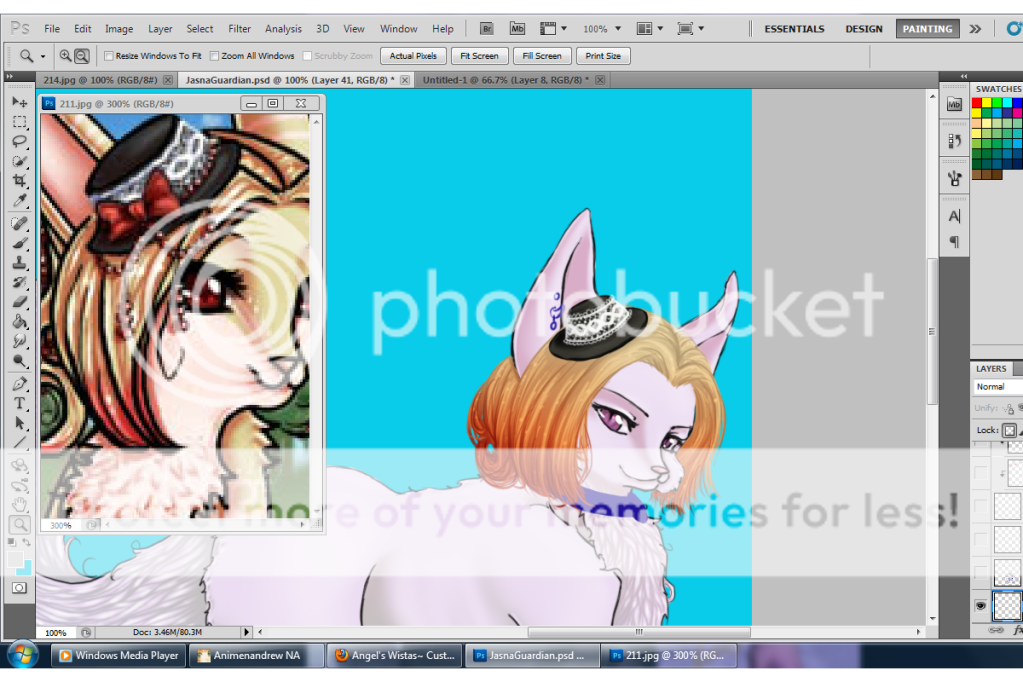Select the Crop tool

tap(19, 181)
